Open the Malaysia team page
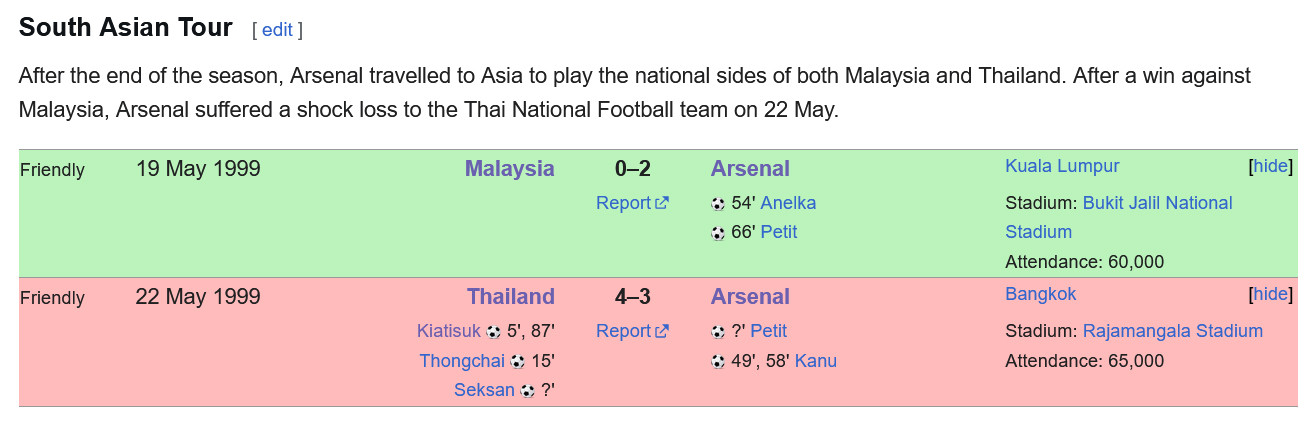 (509, 168)
